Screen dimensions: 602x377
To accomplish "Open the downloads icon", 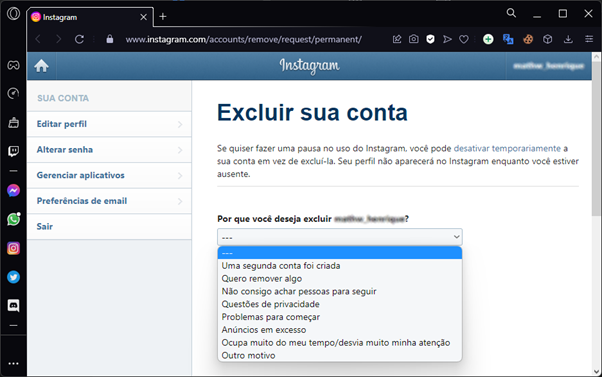I will [x=568, y=39].
